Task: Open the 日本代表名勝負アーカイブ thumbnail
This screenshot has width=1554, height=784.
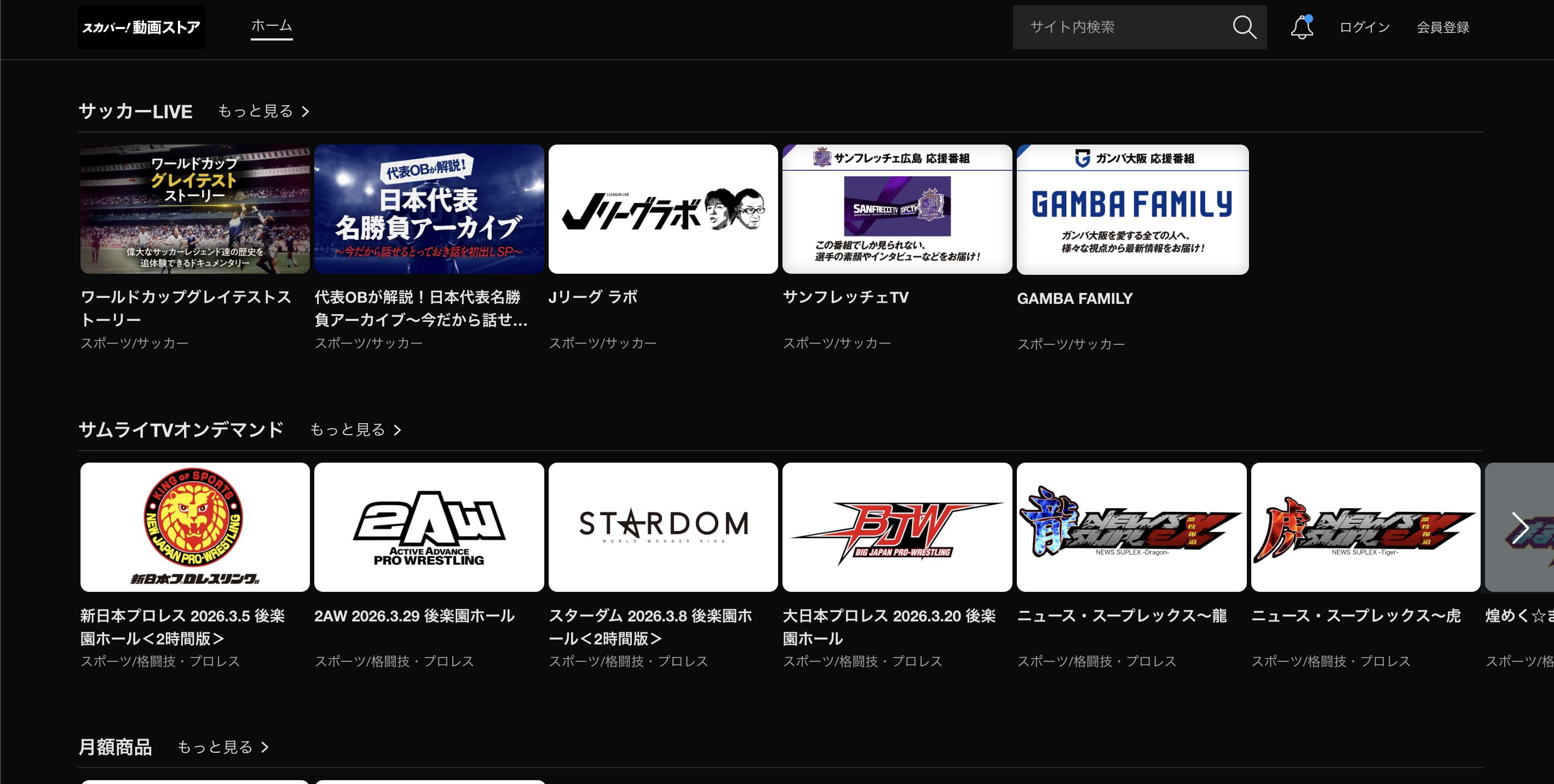Action: point(429,209)
